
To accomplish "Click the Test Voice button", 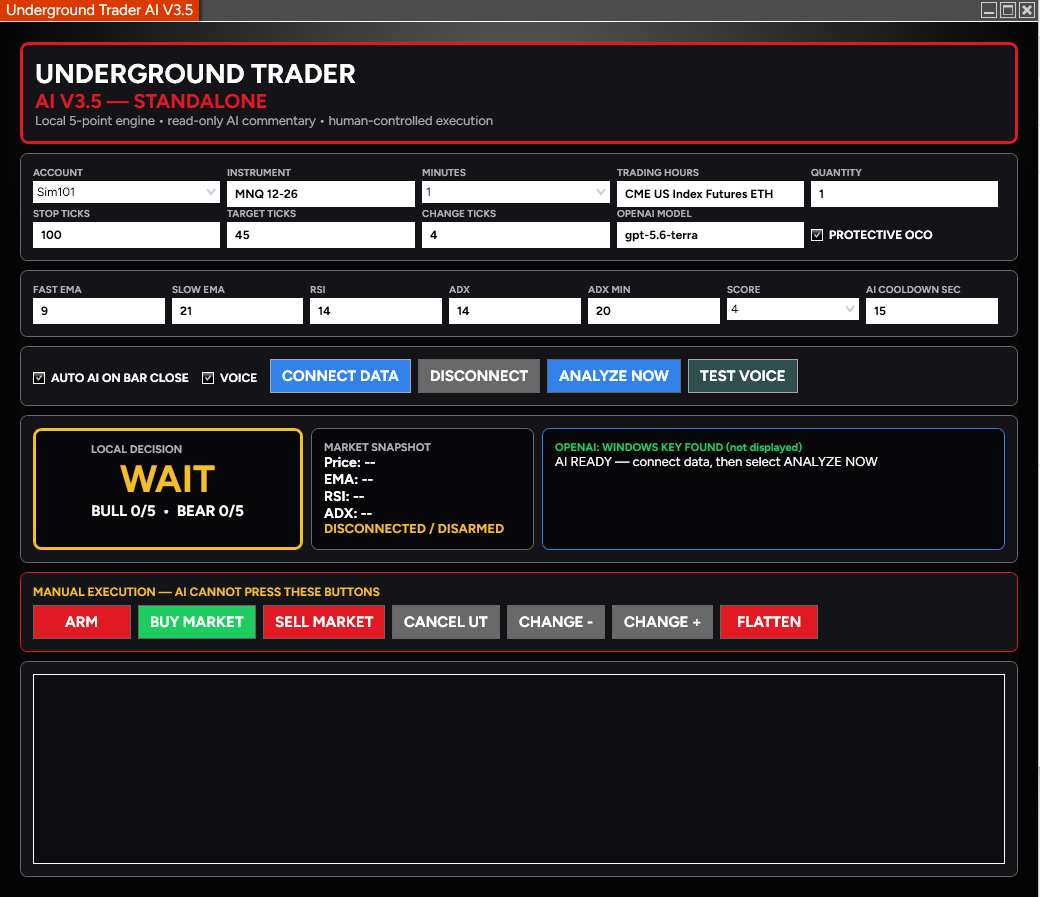I will [742, 376].
